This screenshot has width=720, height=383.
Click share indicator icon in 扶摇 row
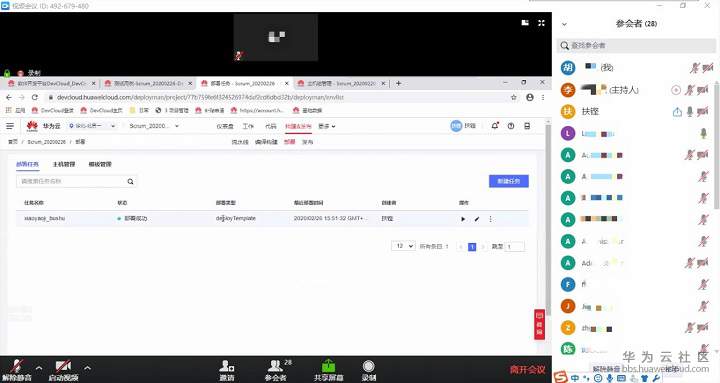point(677,112)
